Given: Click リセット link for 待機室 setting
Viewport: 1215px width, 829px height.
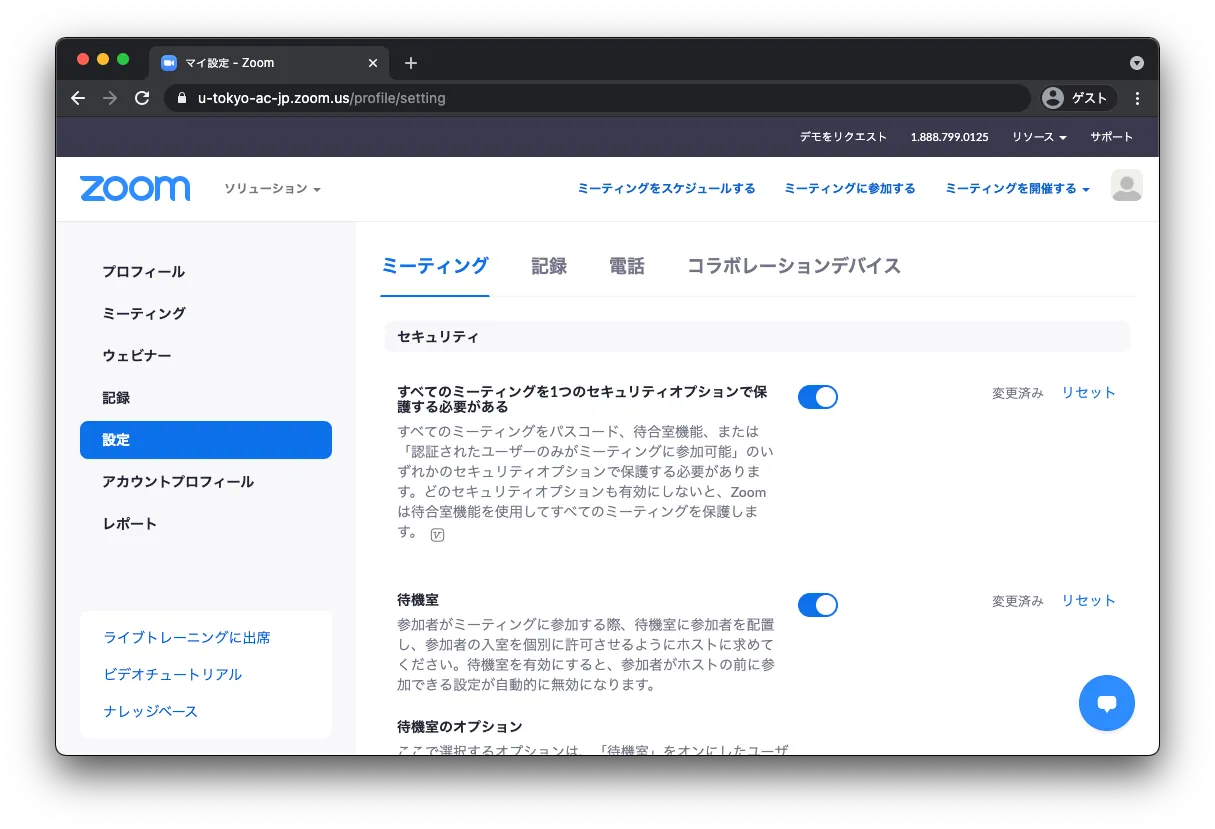Looking at the screenshot, I should [x=1088, y=601].
